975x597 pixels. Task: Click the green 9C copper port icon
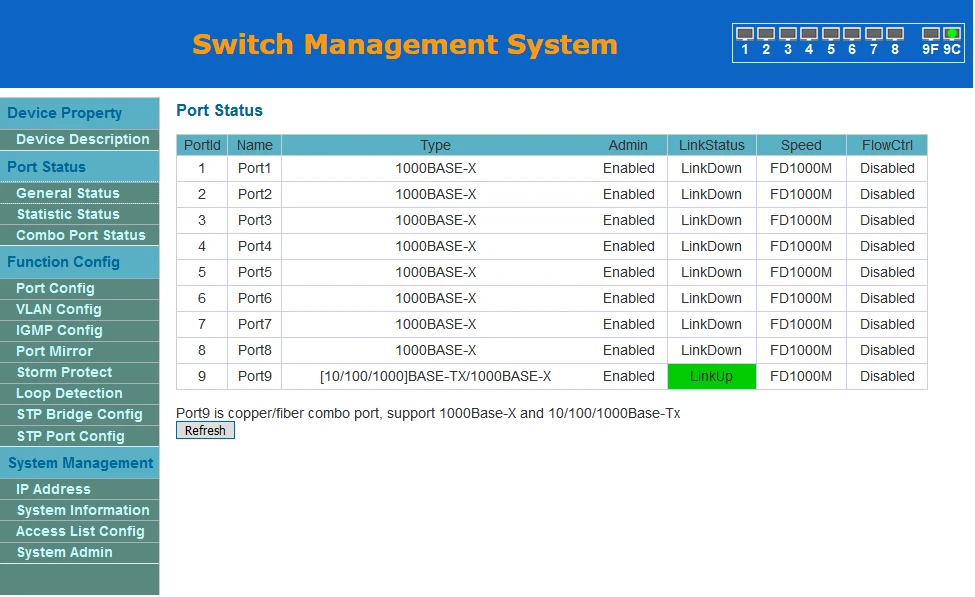coord(952,35)
